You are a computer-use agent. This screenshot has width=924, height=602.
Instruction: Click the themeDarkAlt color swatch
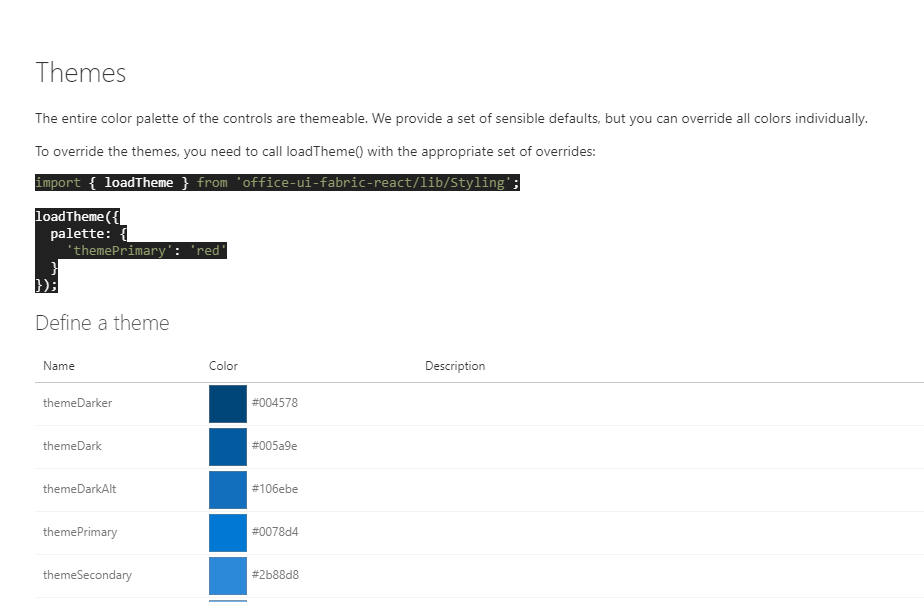click(227, 489)
